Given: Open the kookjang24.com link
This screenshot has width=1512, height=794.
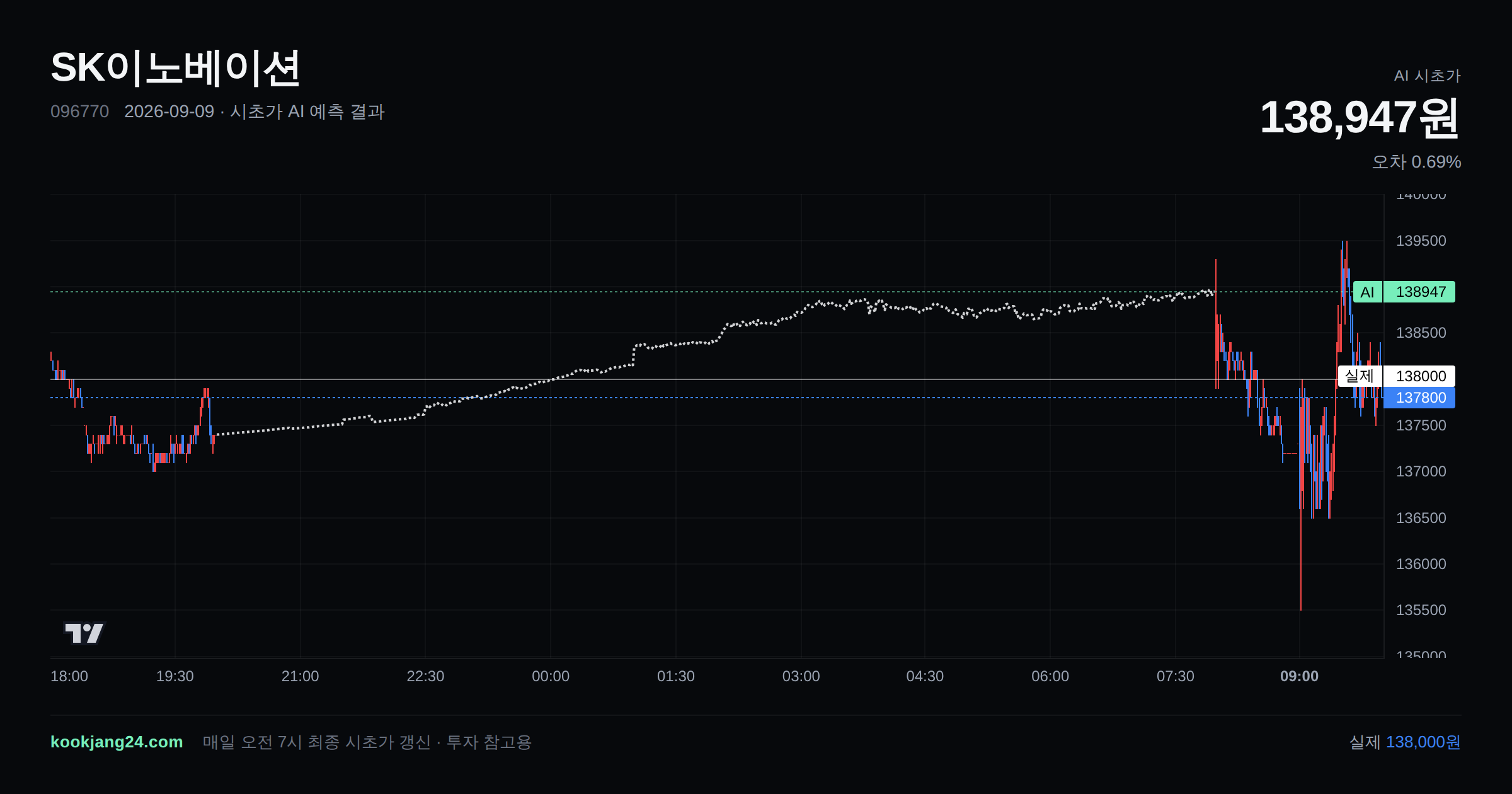Looking at the screenshot, I should [x=117, y=742].
